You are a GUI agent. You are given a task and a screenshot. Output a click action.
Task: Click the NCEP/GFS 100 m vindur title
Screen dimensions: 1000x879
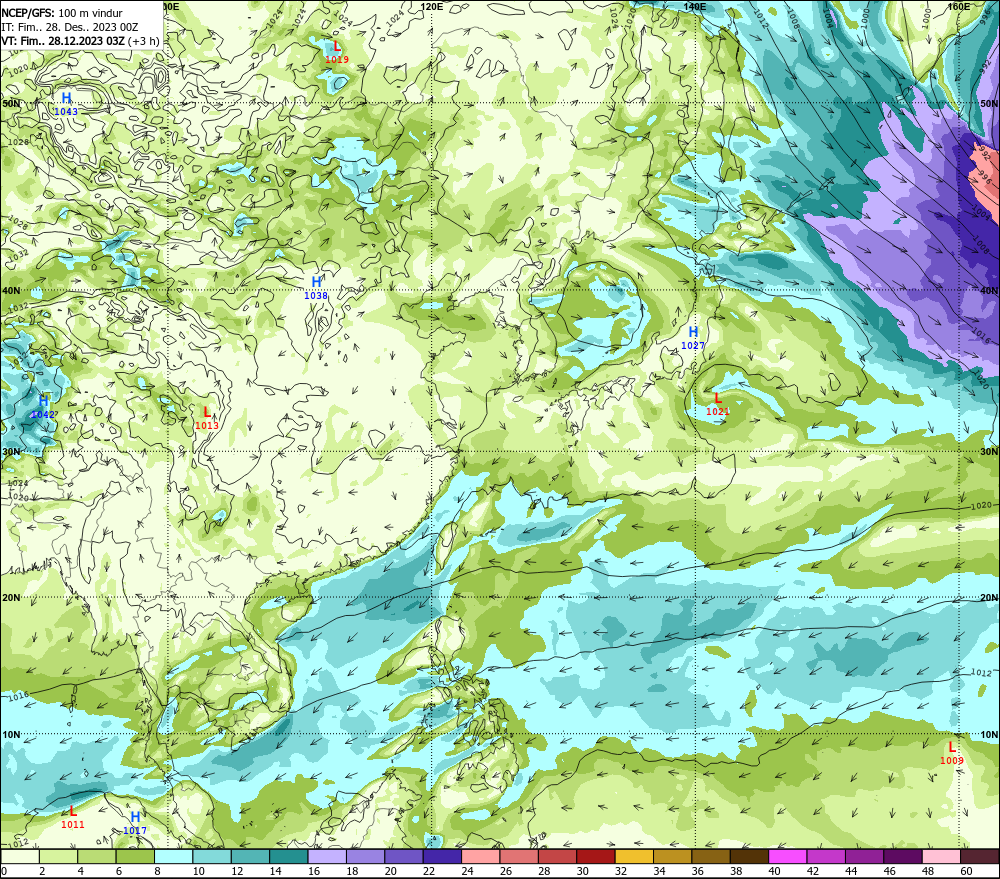tap(62, 13)
